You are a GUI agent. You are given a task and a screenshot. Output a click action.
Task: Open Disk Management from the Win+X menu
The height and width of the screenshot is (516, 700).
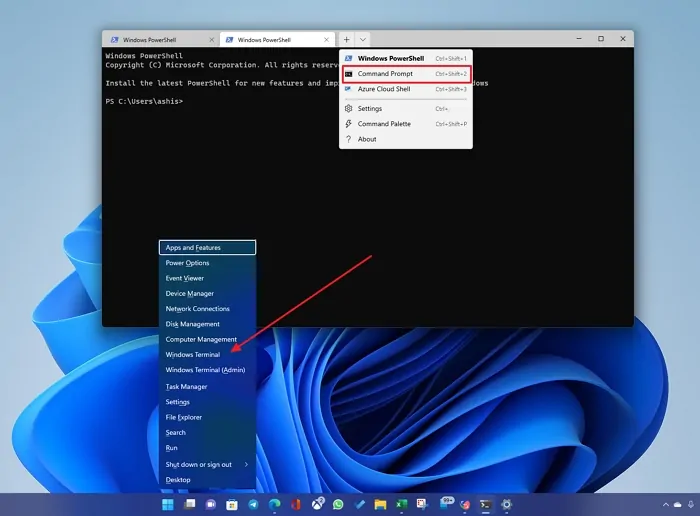click(207, 324)
